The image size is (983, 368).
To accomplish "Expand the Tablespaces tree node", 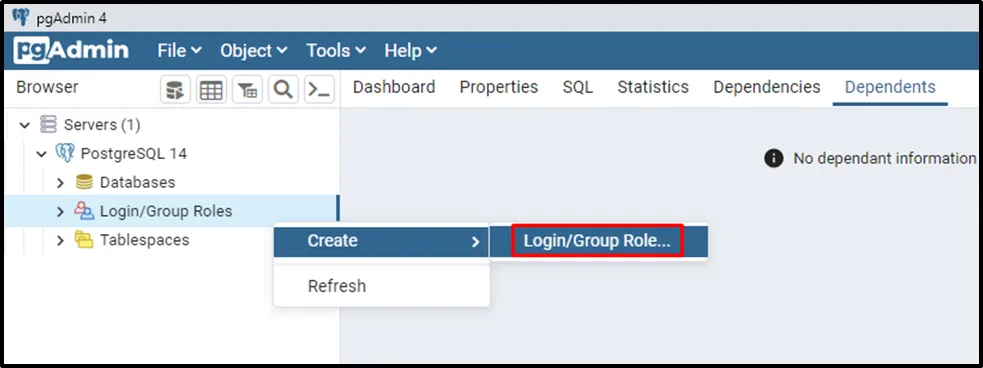I will pos(60,240).
